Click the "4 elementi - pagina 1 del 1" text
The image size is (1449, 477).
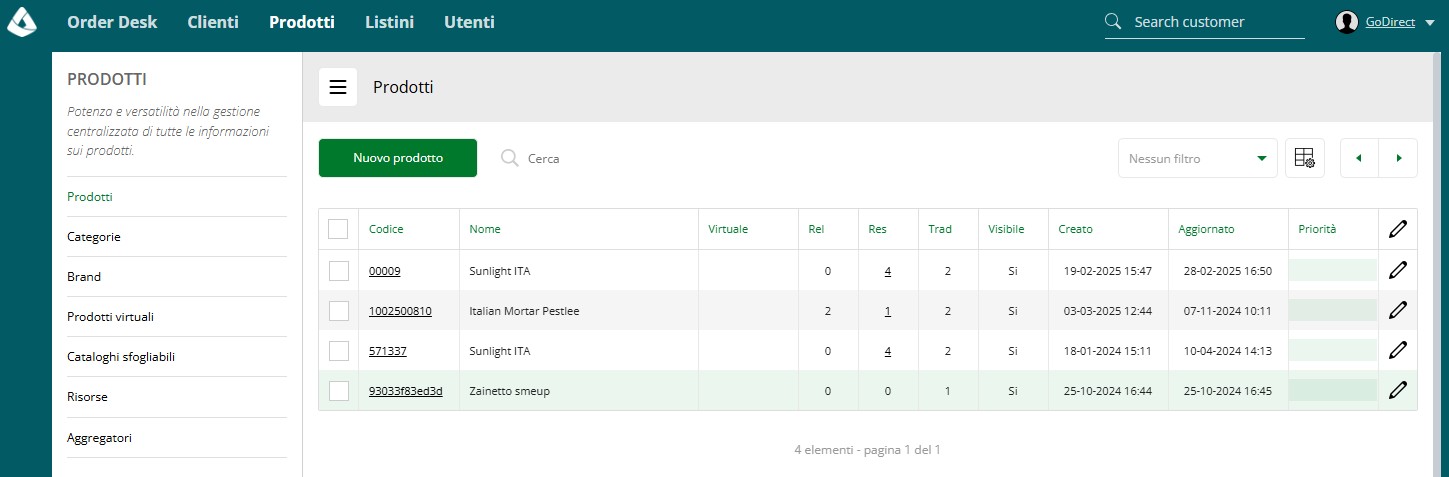coord(867,450)
